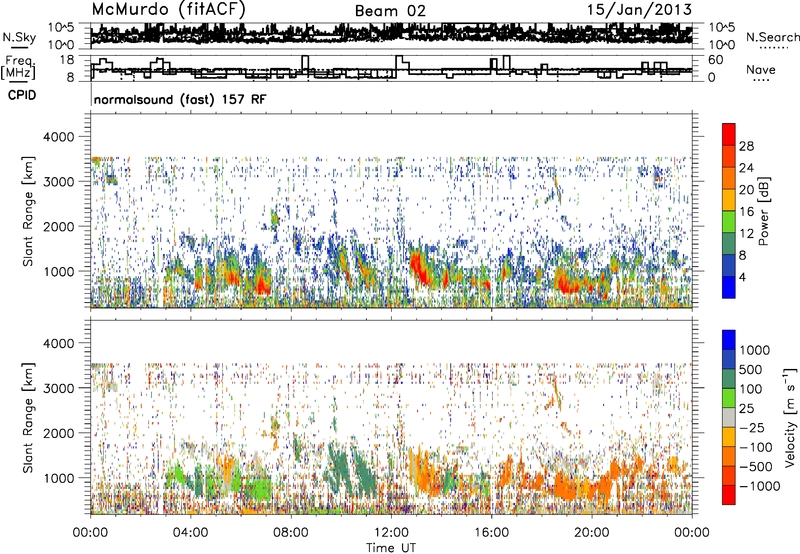Click the Time UT axis title
The image size is (800, 554).
click(391, 548)
